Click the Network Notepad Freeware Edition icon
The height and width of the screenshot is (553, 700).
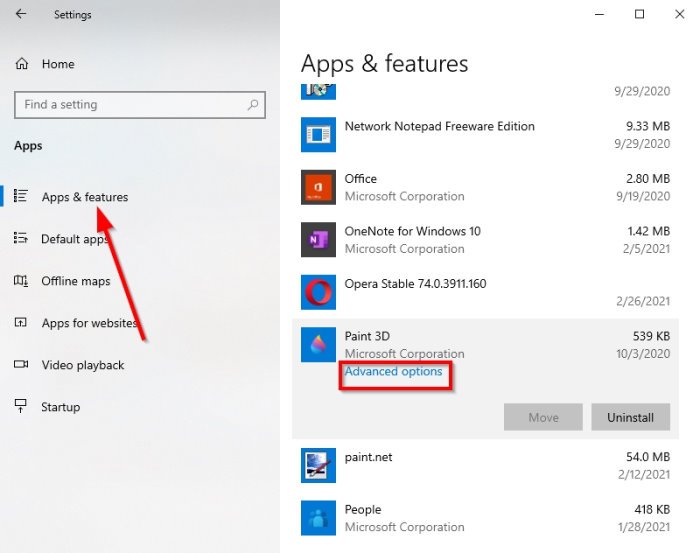click(x=318, y=135)
